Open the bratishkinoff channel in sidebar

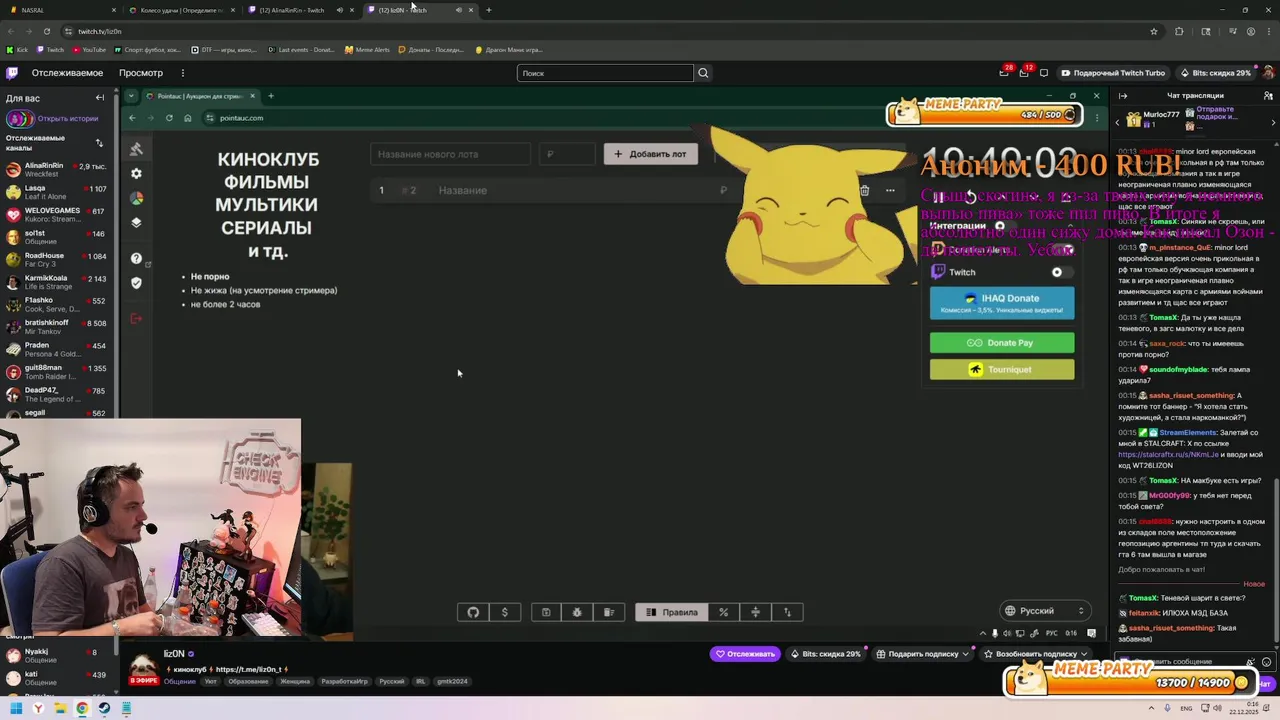pos(58,327)
